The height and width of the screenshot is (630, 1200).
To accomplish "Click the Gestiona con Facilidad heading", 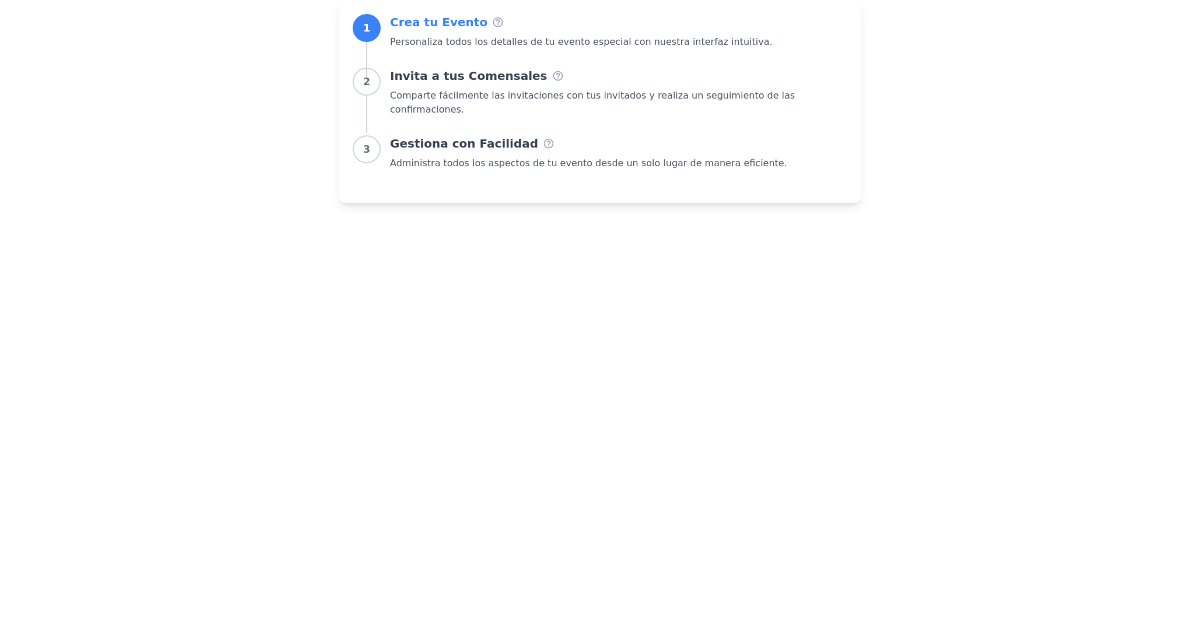I will [464, 143].
